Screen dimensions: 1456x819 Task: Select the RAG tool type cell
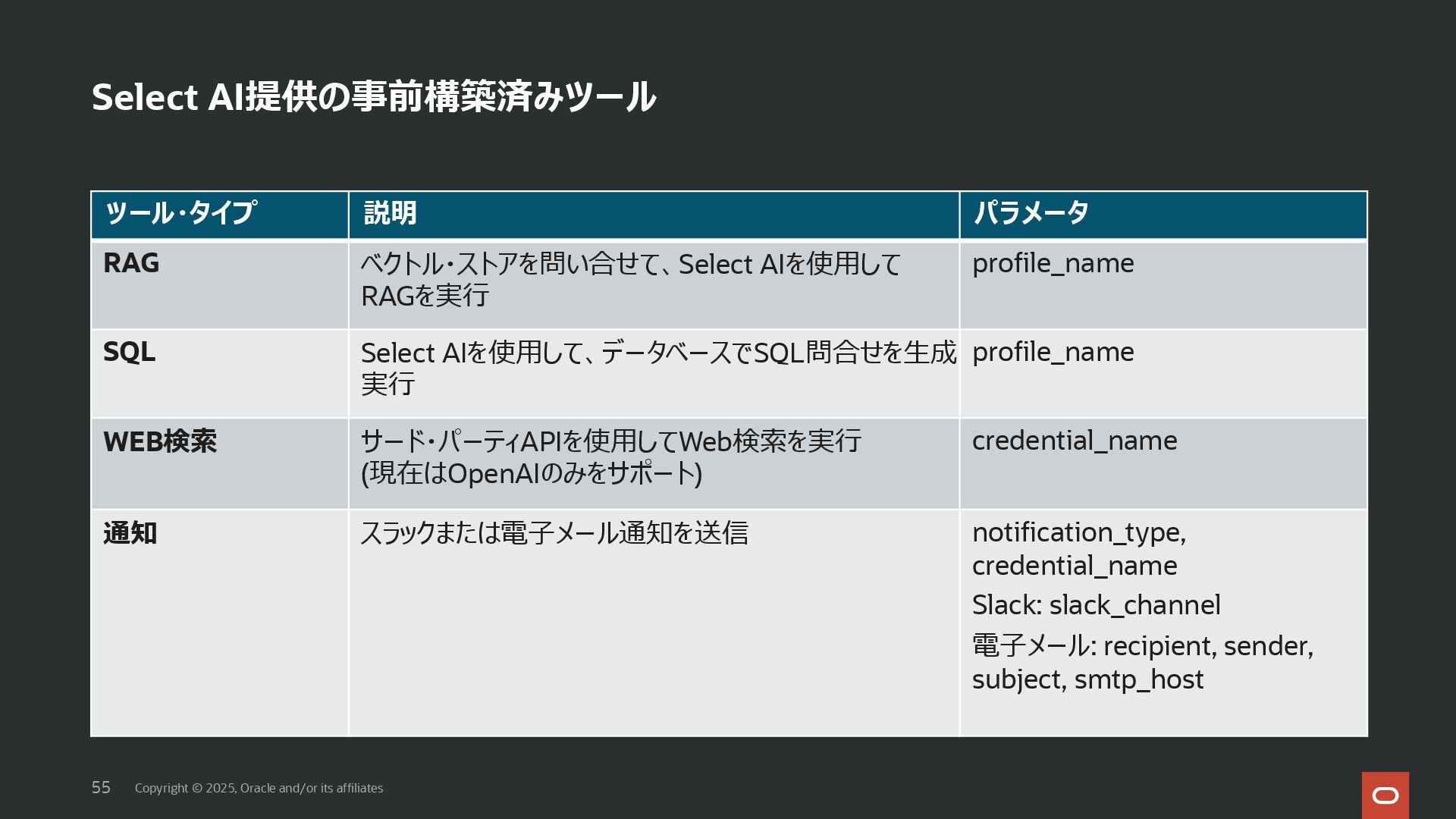pyautogui.click(x=131, y=263)
